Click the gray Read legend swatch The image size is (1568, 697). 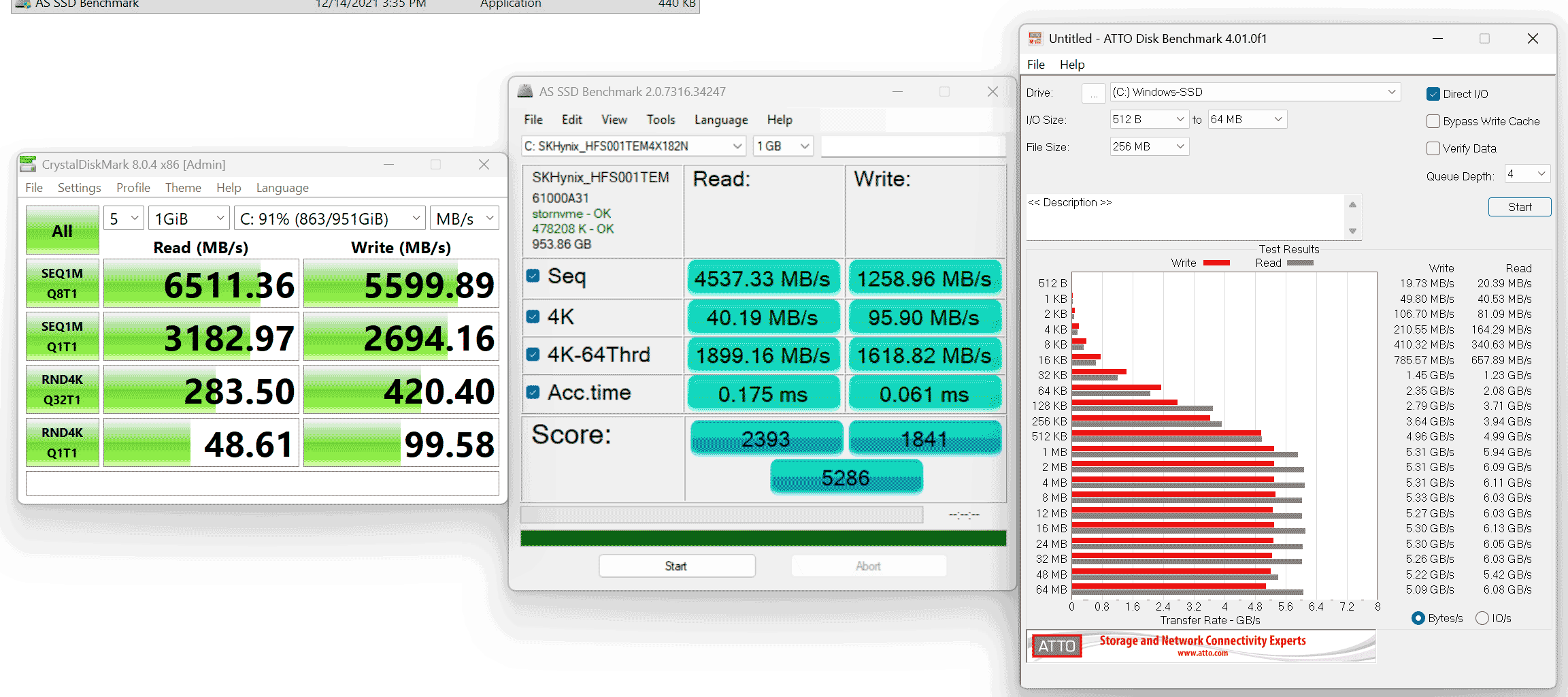click(x=1300, y=263)
